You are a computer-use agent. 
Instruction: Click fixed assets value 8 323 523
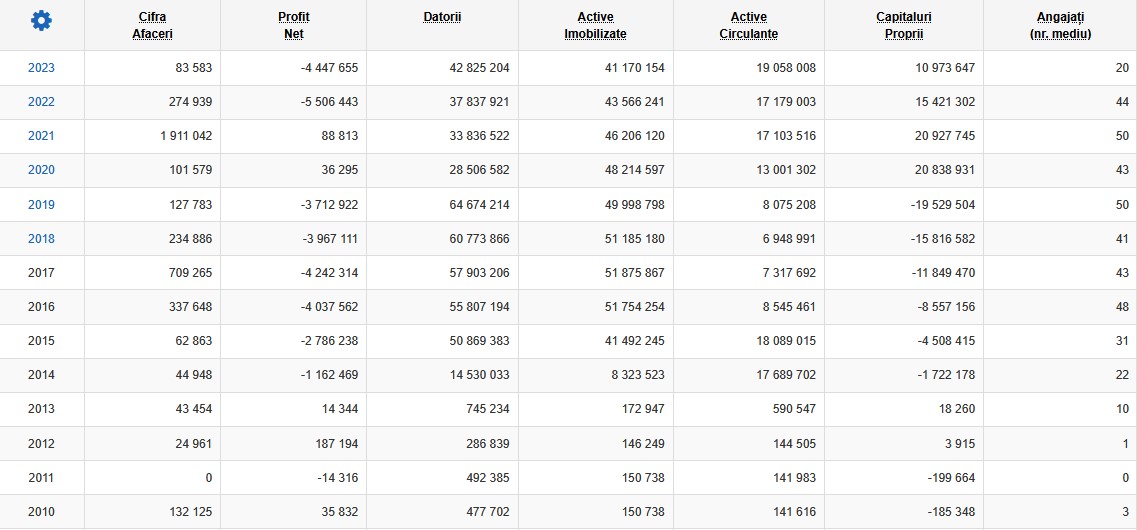click(x=638, y=375)
